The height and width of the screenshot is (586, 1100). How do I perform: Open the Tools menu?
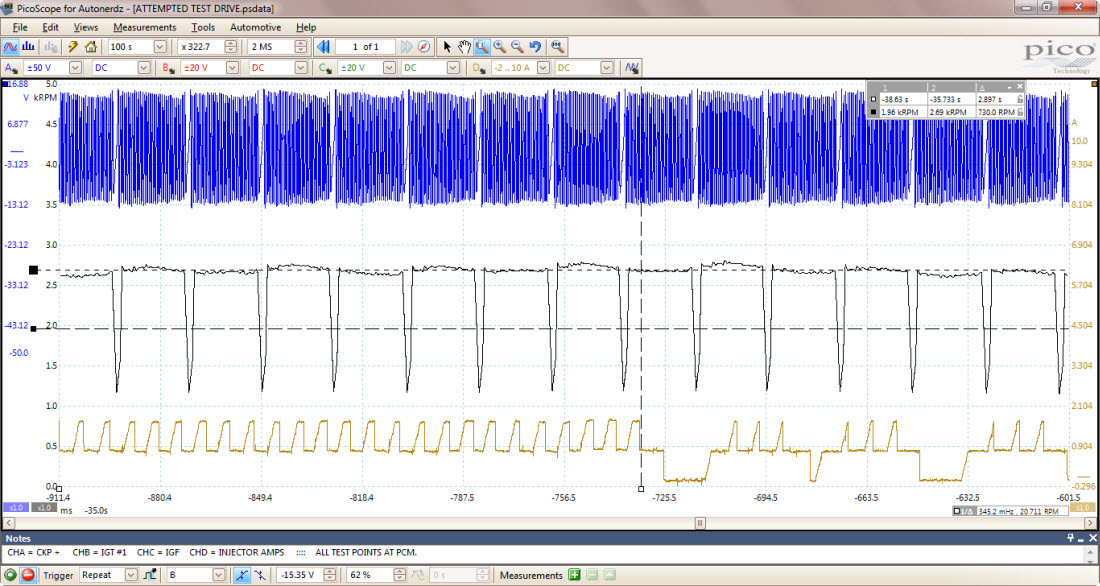point(203,27)
